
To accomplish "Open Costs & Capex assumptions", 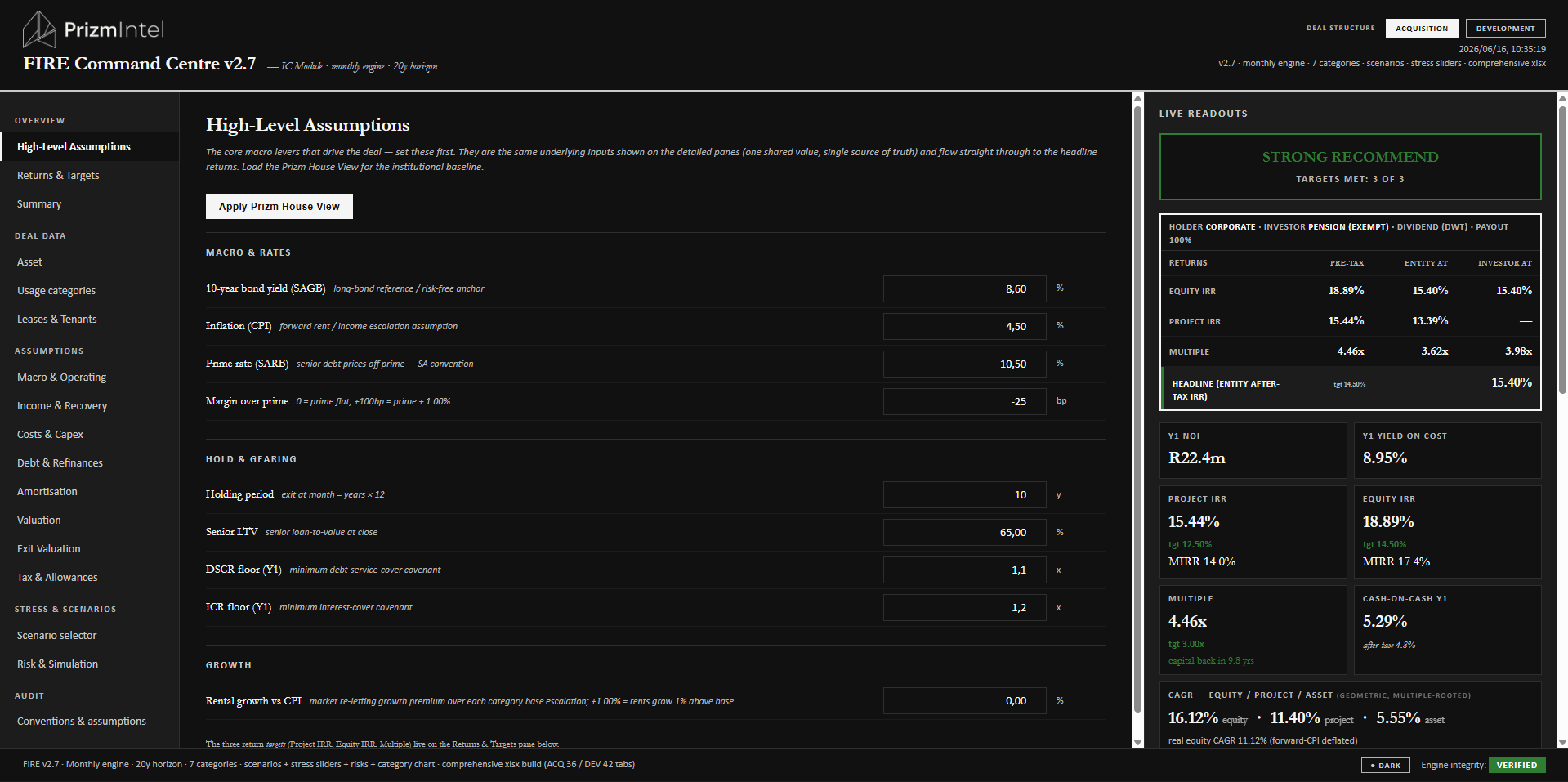I will click(89, 435).
